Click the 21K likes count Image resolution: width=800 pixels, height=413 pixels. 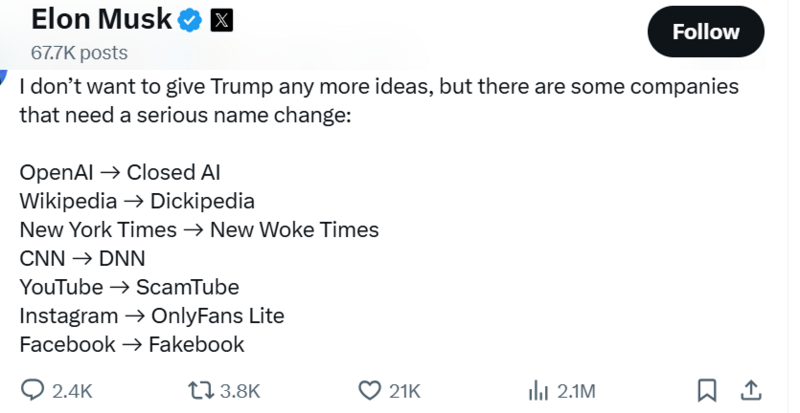click(x=405, y=391)
